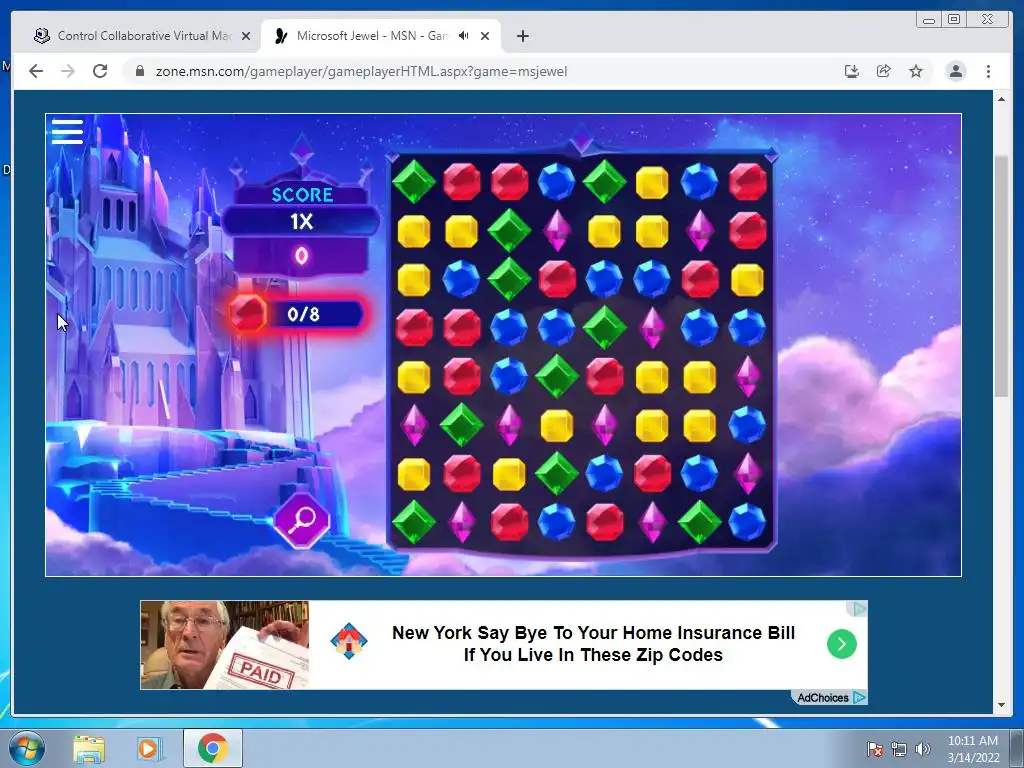Click the Action Center flag icon

click(874, 749)
